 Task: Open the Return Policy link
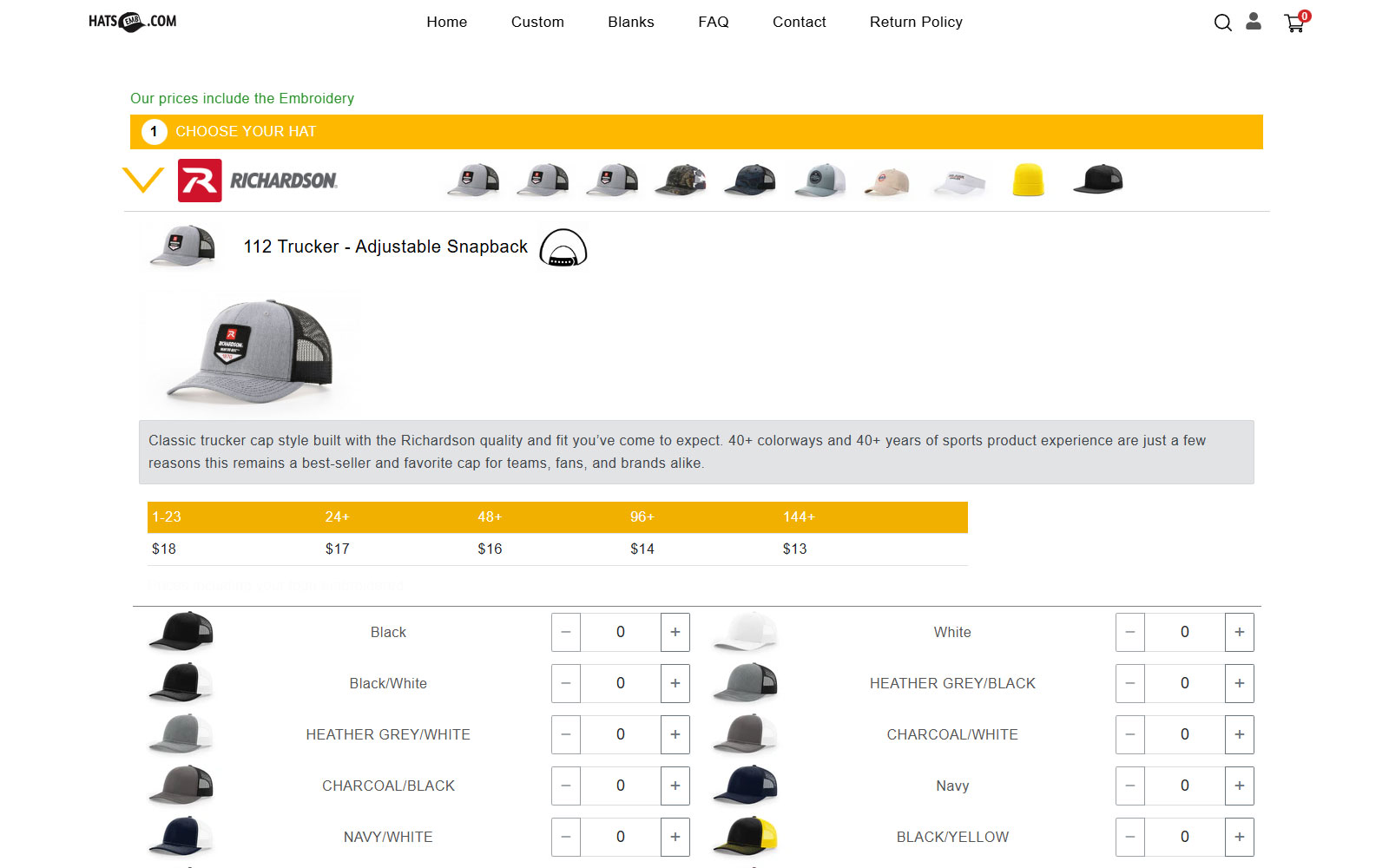pyautogui.click(x=916, y=22)
